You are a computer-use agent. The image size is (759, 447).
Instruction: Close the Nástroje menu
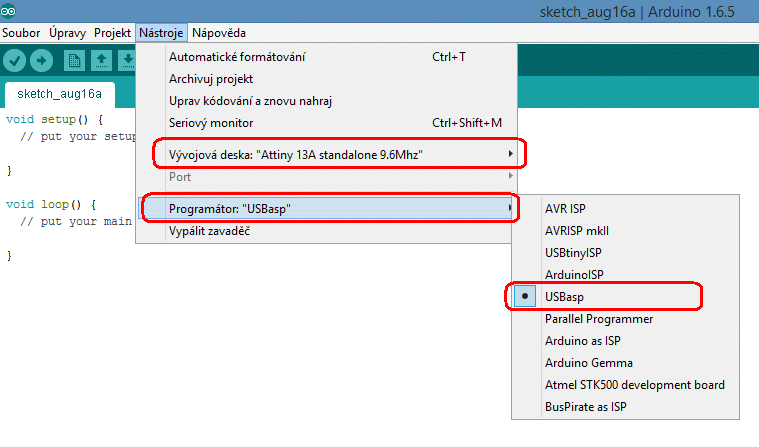[161, 33]
